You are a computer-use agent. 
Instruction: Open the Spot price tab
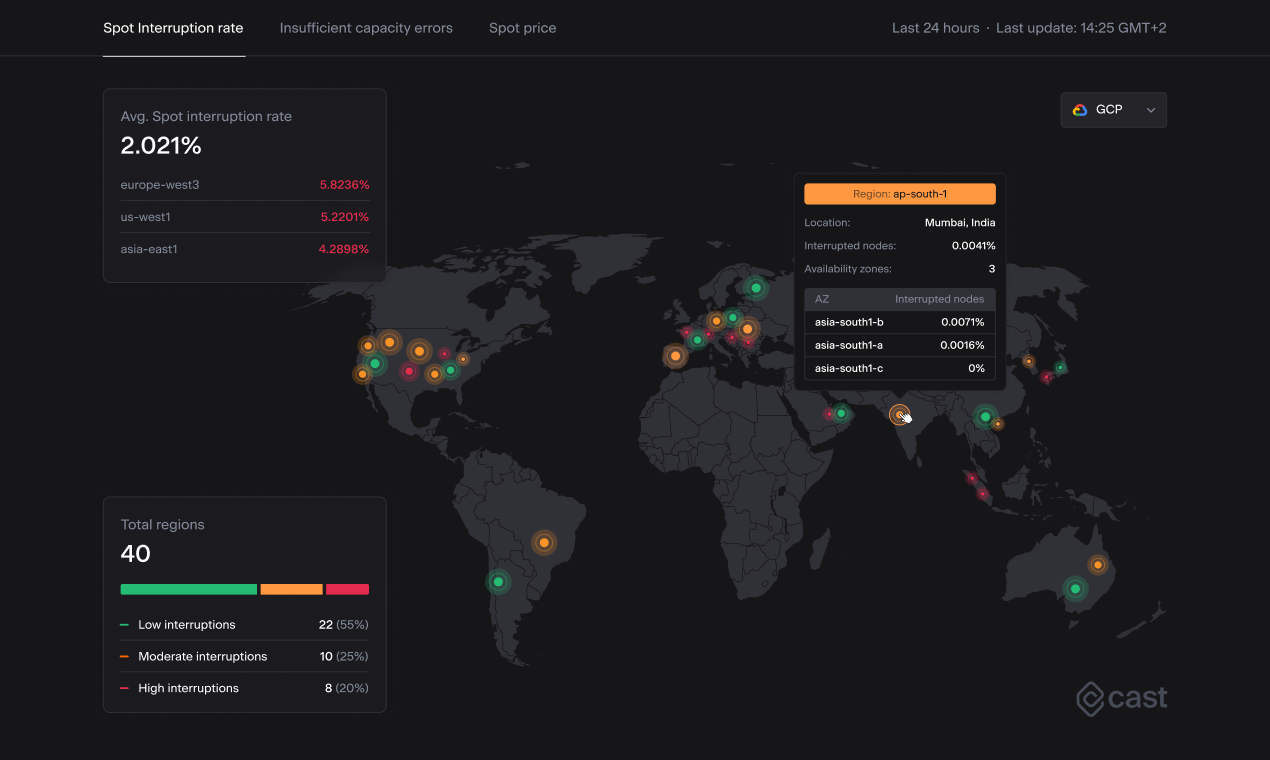point(522,28)
